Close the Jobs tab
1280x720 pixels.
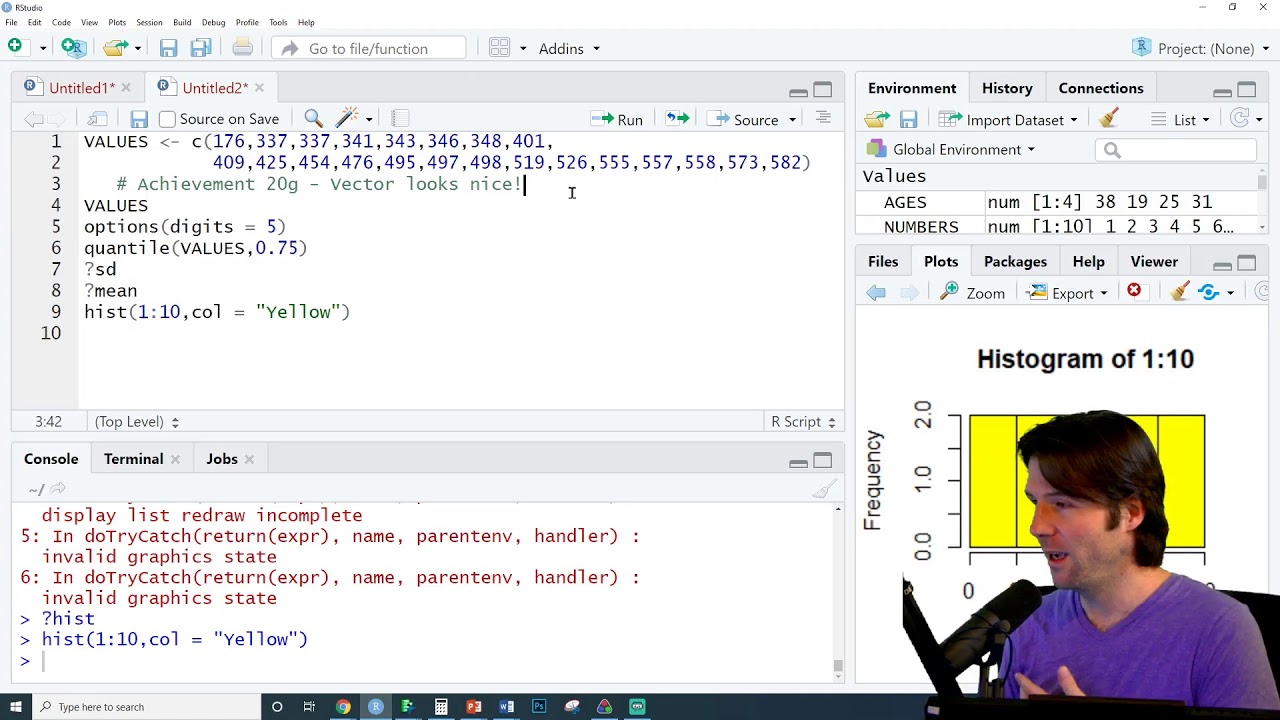pyautogui.click(x=249, y=459)
